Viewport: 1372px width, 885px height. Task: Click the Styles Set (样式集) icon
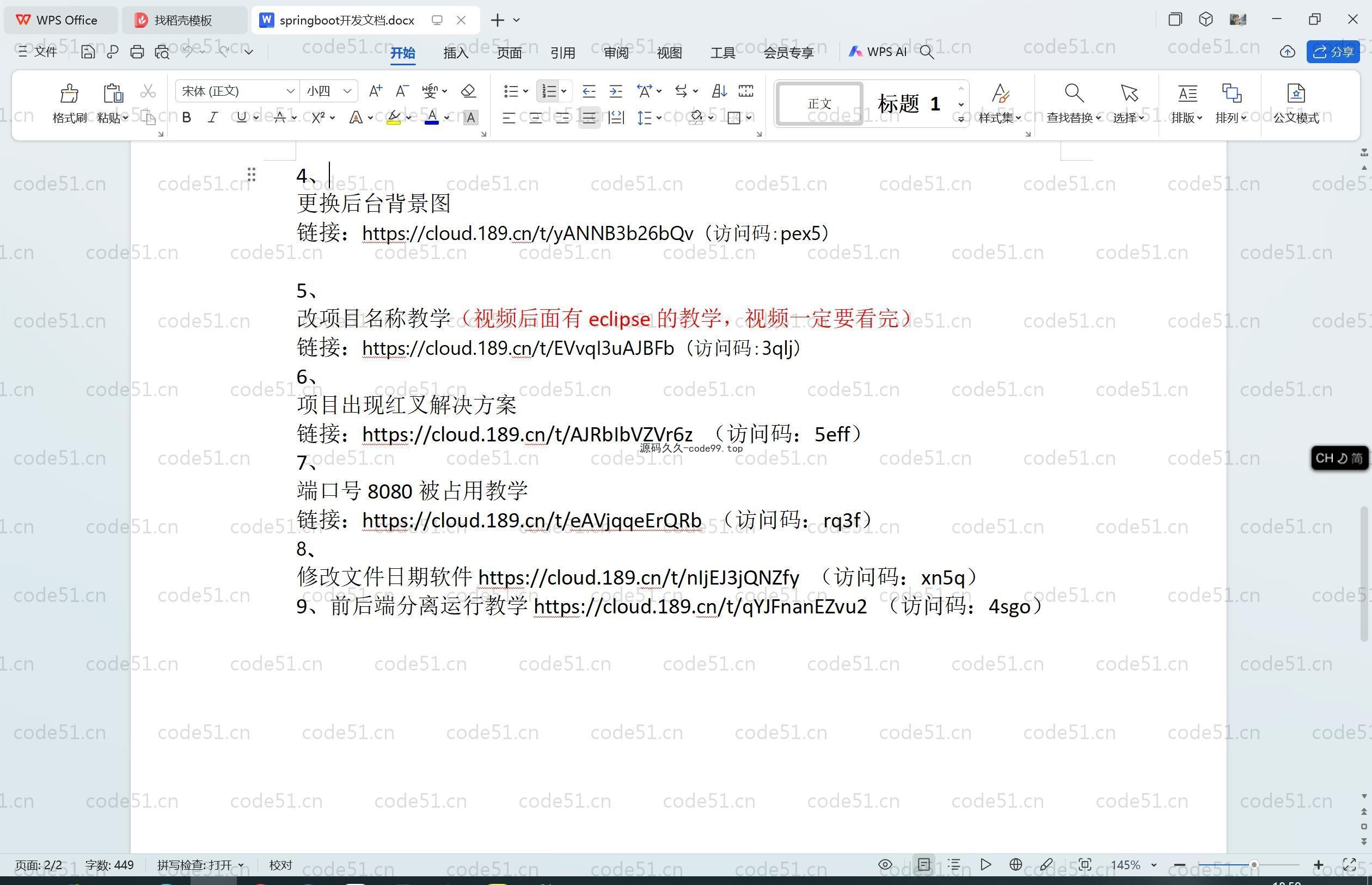tap(1000, 93)
